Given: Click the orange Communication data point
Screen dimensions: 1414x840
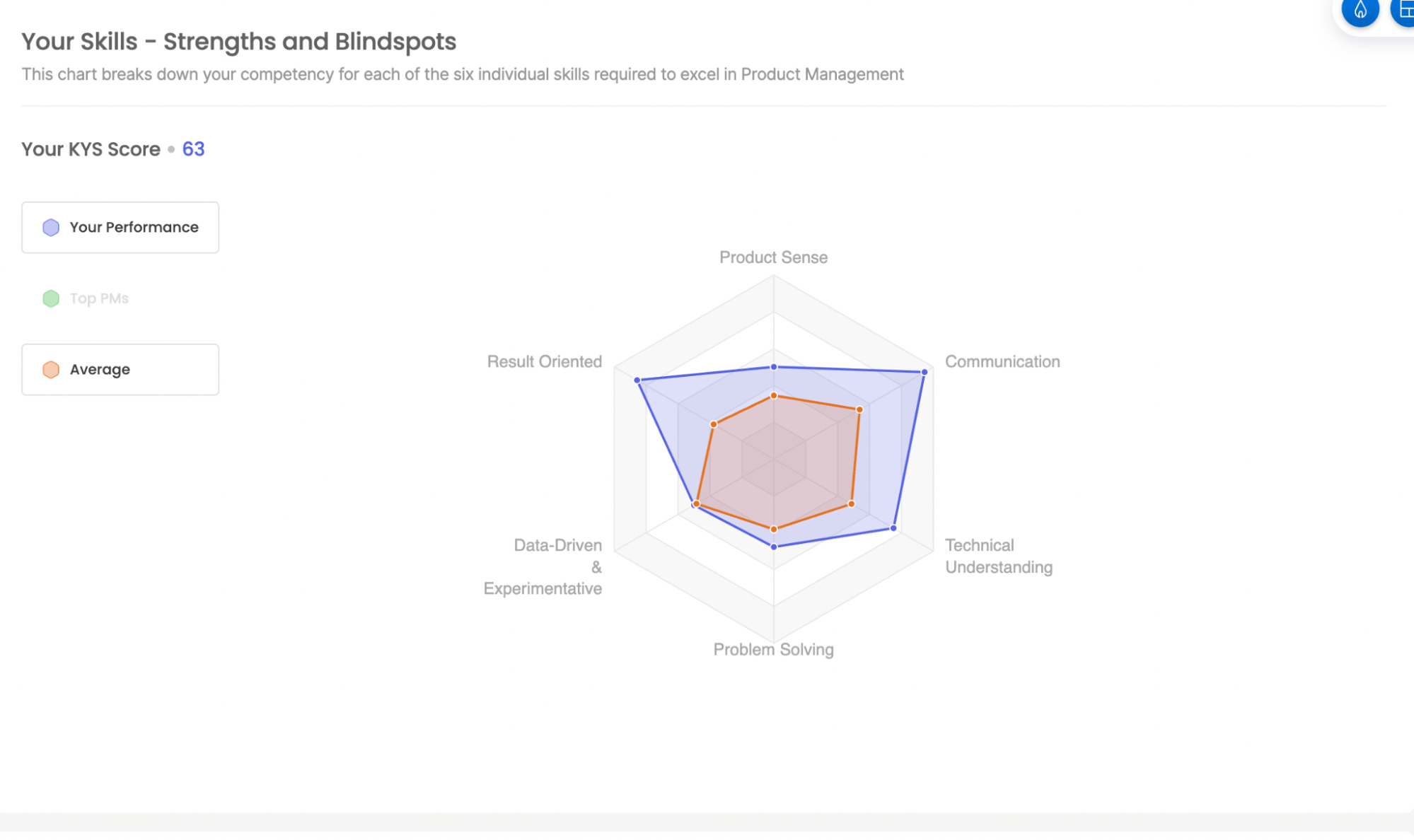Looking at the screenshot, I should pos(859,409).
